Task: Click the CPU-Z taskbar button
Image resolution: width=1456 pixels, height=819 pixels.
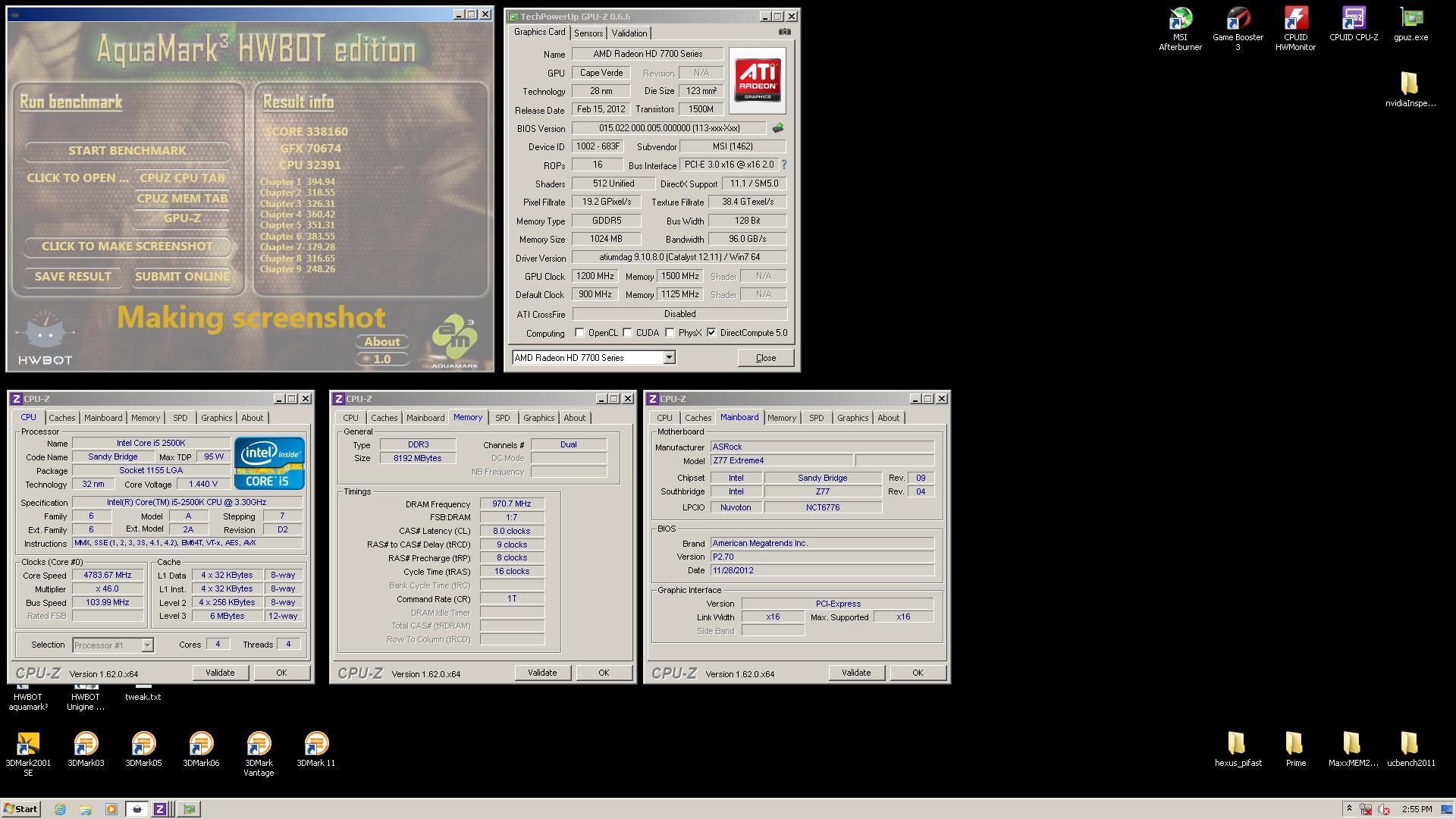Action: pos(161,809)
